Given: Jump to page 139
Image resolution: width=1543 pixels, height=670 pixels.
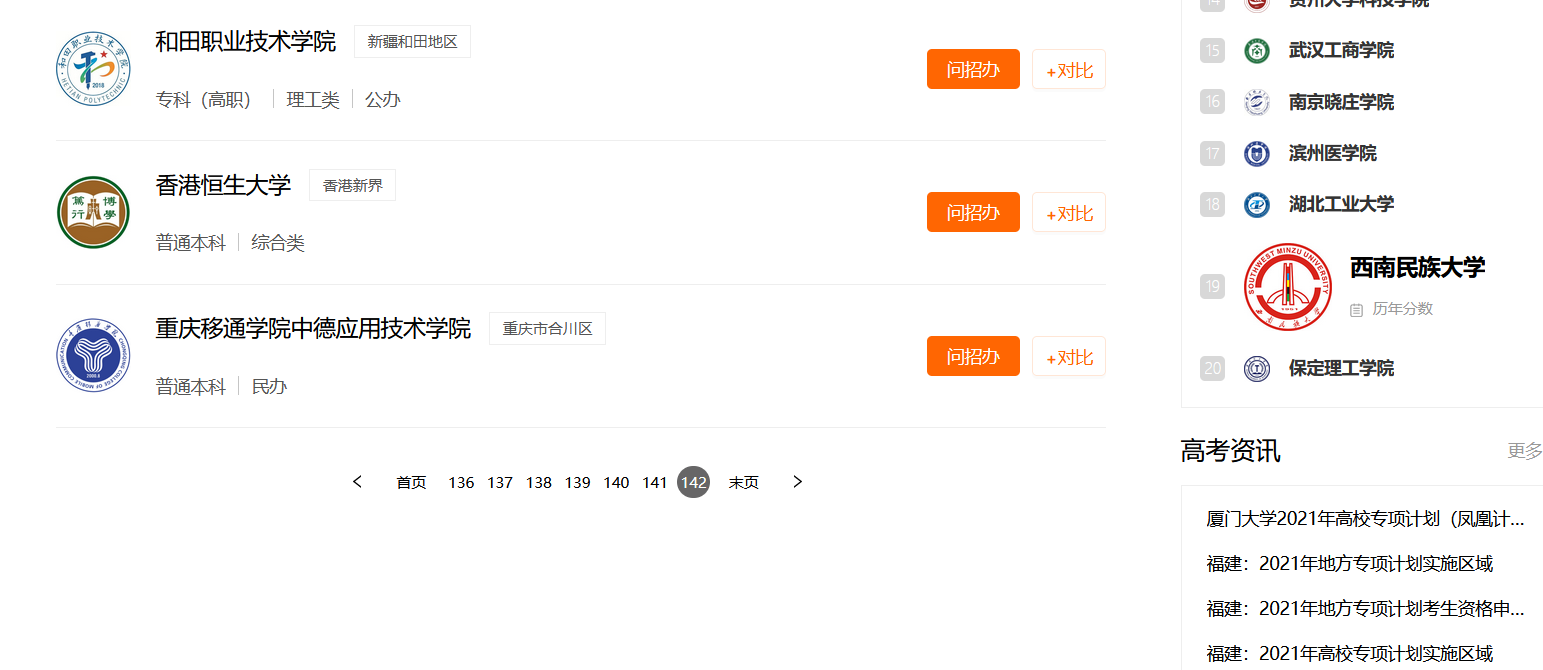Looking at the screenshot, I should (x=577, y=482).
